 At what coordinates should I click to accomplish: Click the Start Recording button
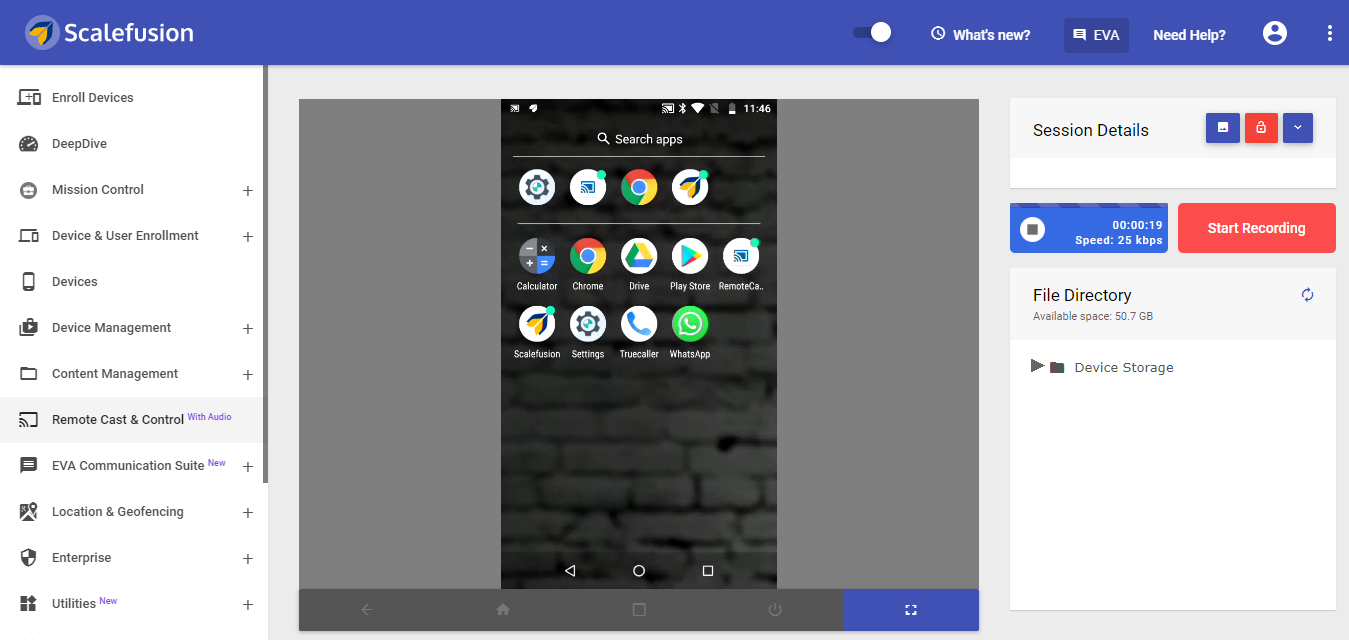pyautogui.click(x=1256, y=228)
